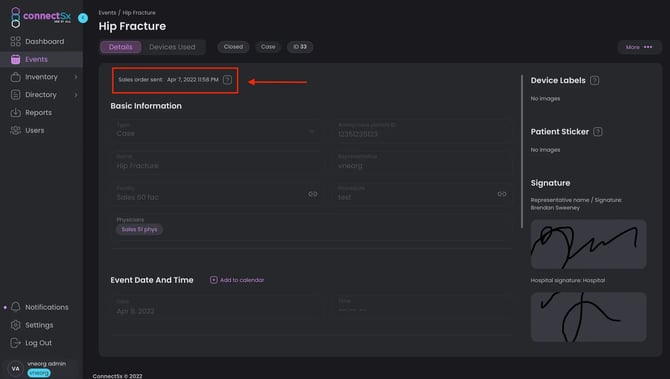
Task: Go to Events breadcrumb link
Action: [x=107, y=13]
